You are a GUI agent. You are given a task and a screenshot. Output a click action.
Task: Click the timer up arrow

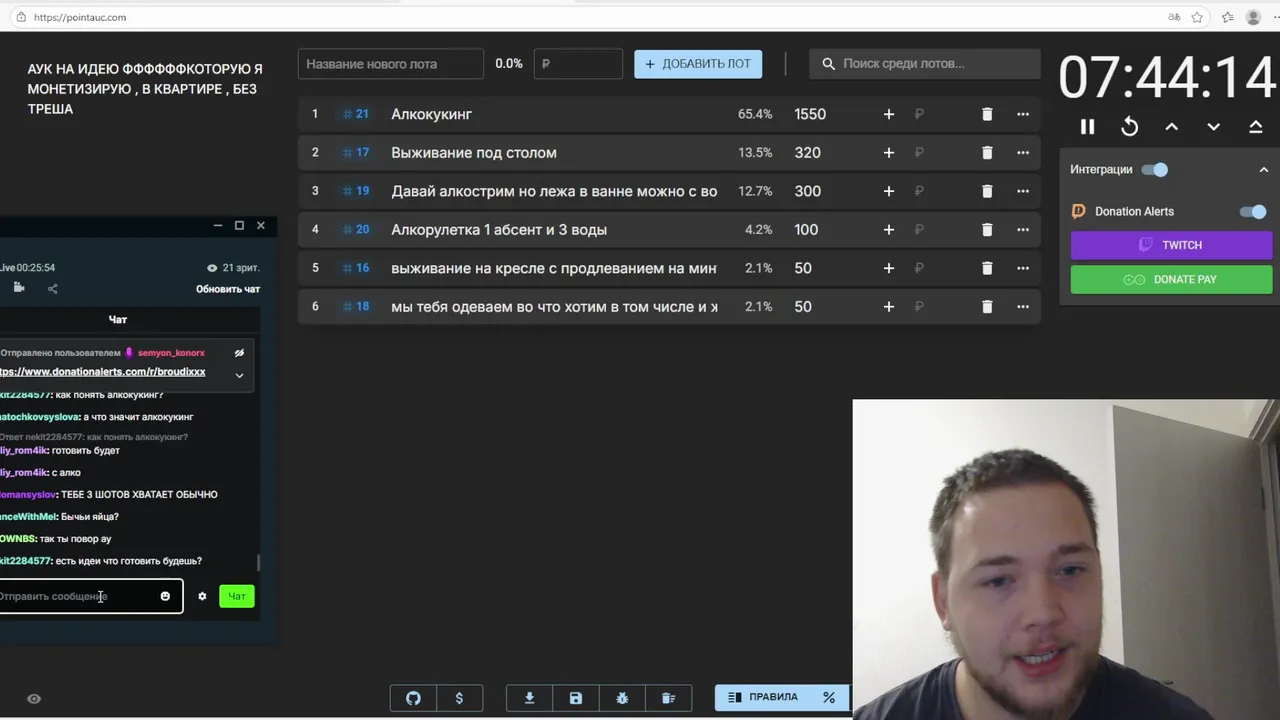(x=1171, y=127)
